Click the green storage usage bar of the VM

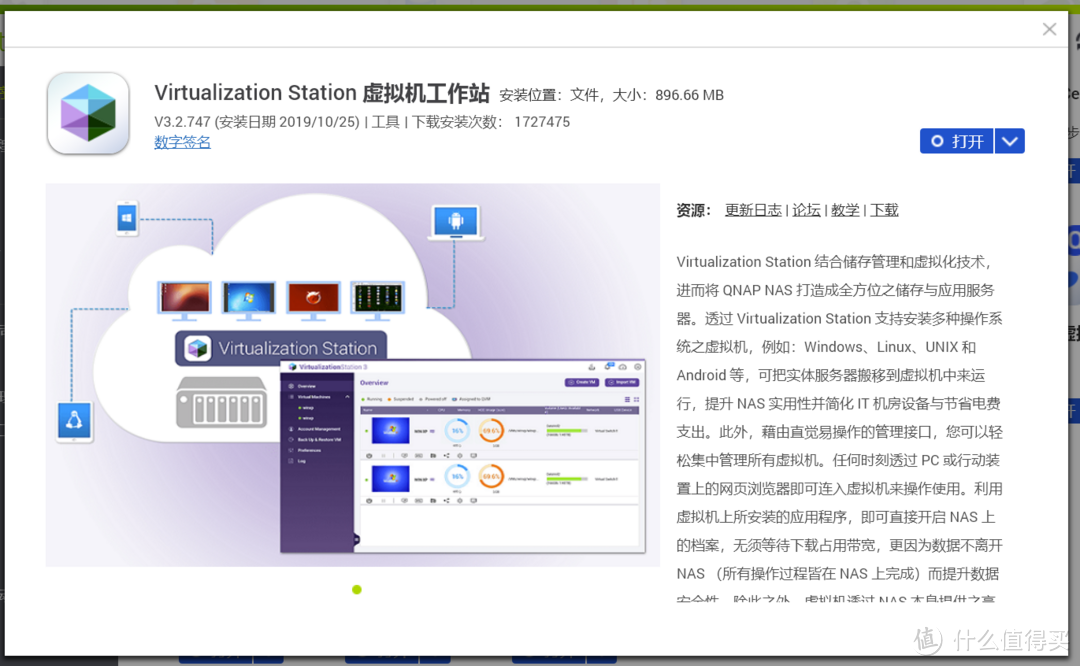click(565, 430)
